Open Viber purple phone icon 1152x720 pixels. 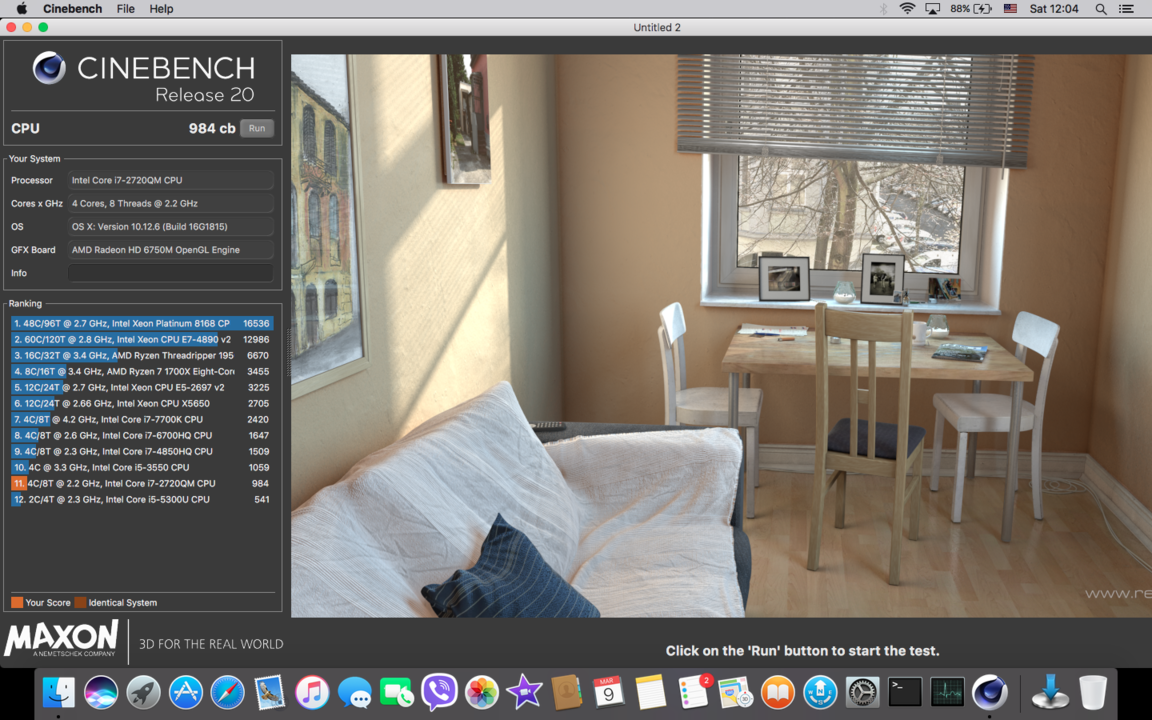point(439,692)
